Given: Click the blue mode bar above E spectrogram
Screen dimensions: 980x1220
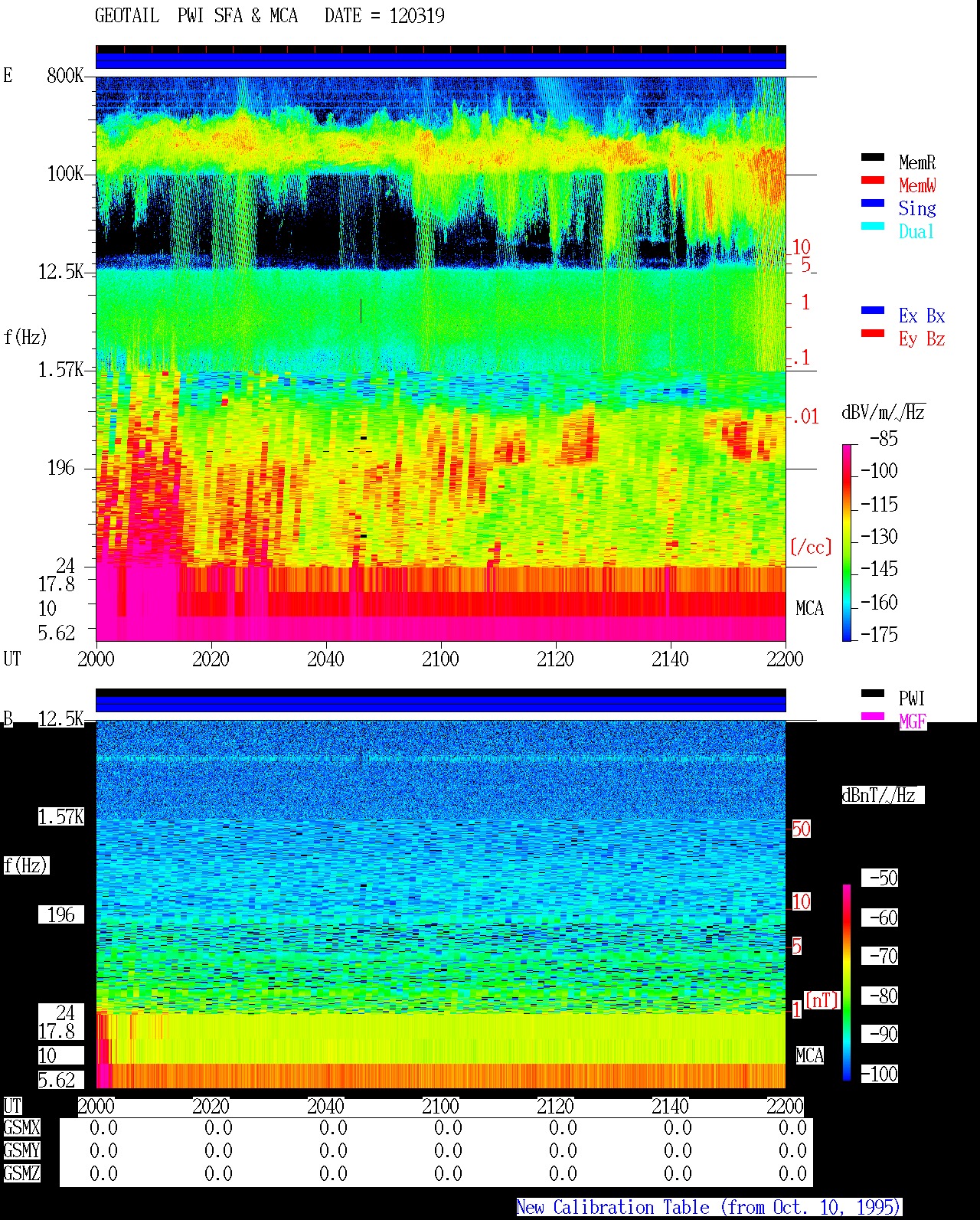Looking at the screenshot, I should pos(441,60).
